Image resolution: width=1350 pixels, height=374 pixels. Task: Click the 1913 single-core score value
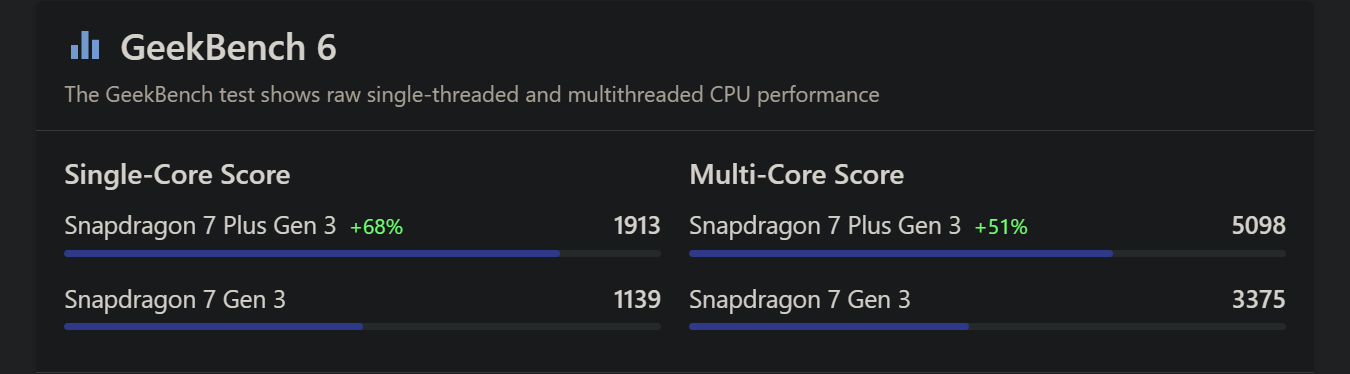[637, 225]
